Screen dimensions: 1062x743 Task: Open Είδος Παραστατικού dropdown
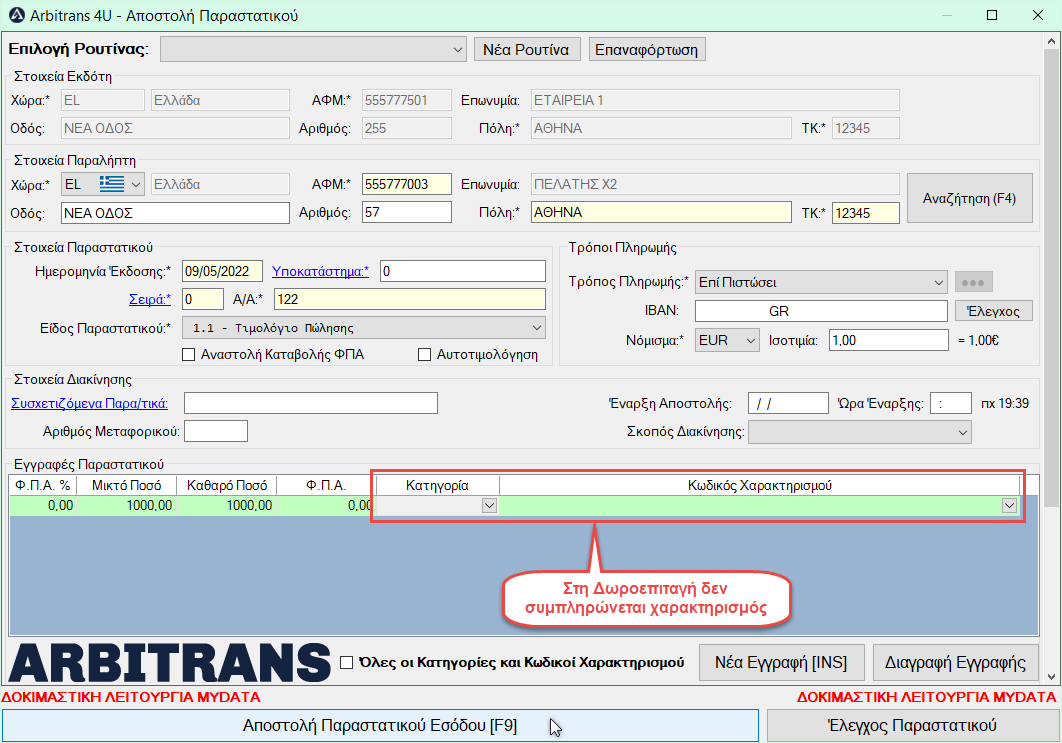pyautogui.click(x=364, y=328)
